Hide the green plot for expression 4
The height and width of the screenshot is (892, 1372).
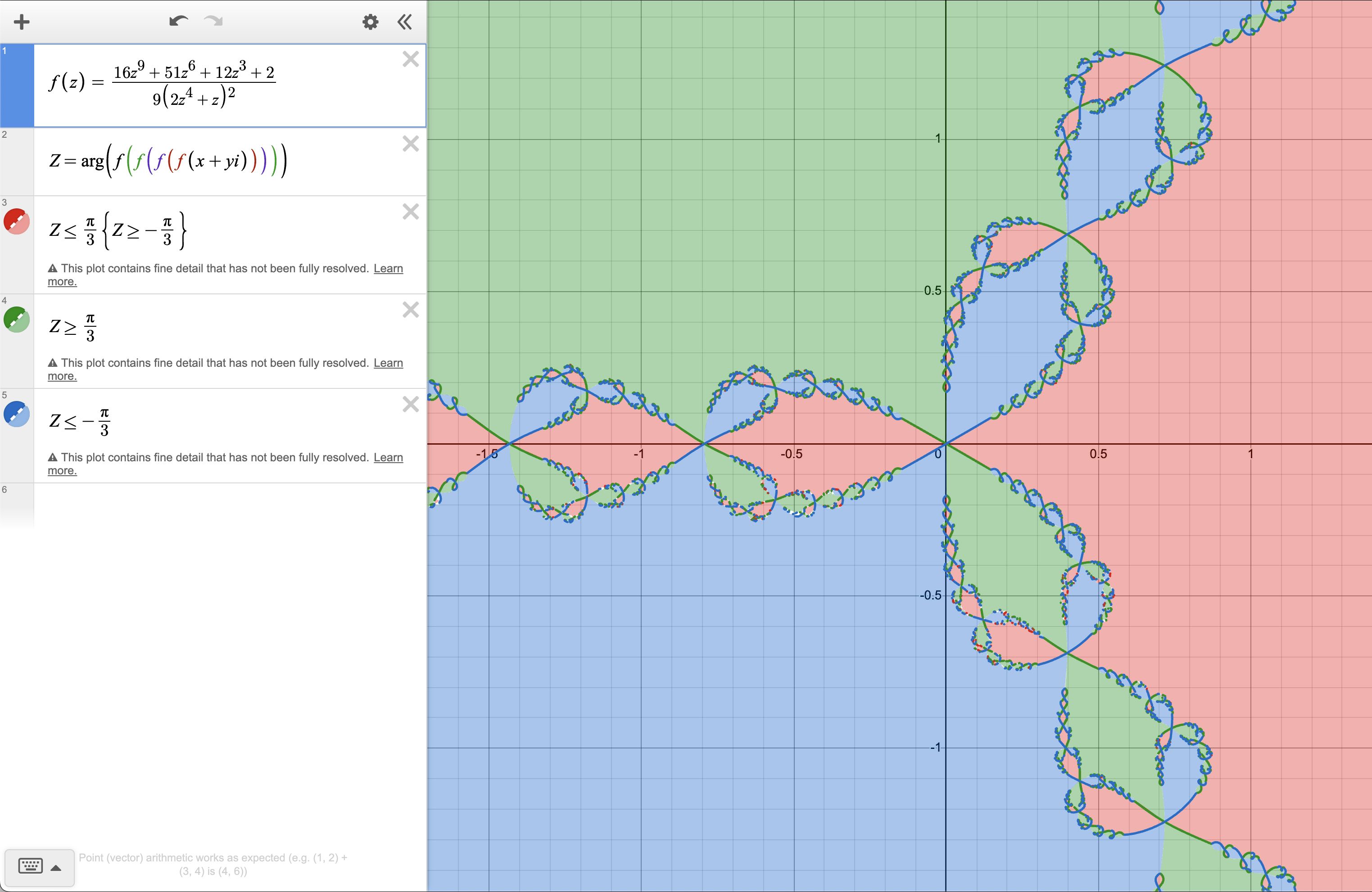pos(16,320)
